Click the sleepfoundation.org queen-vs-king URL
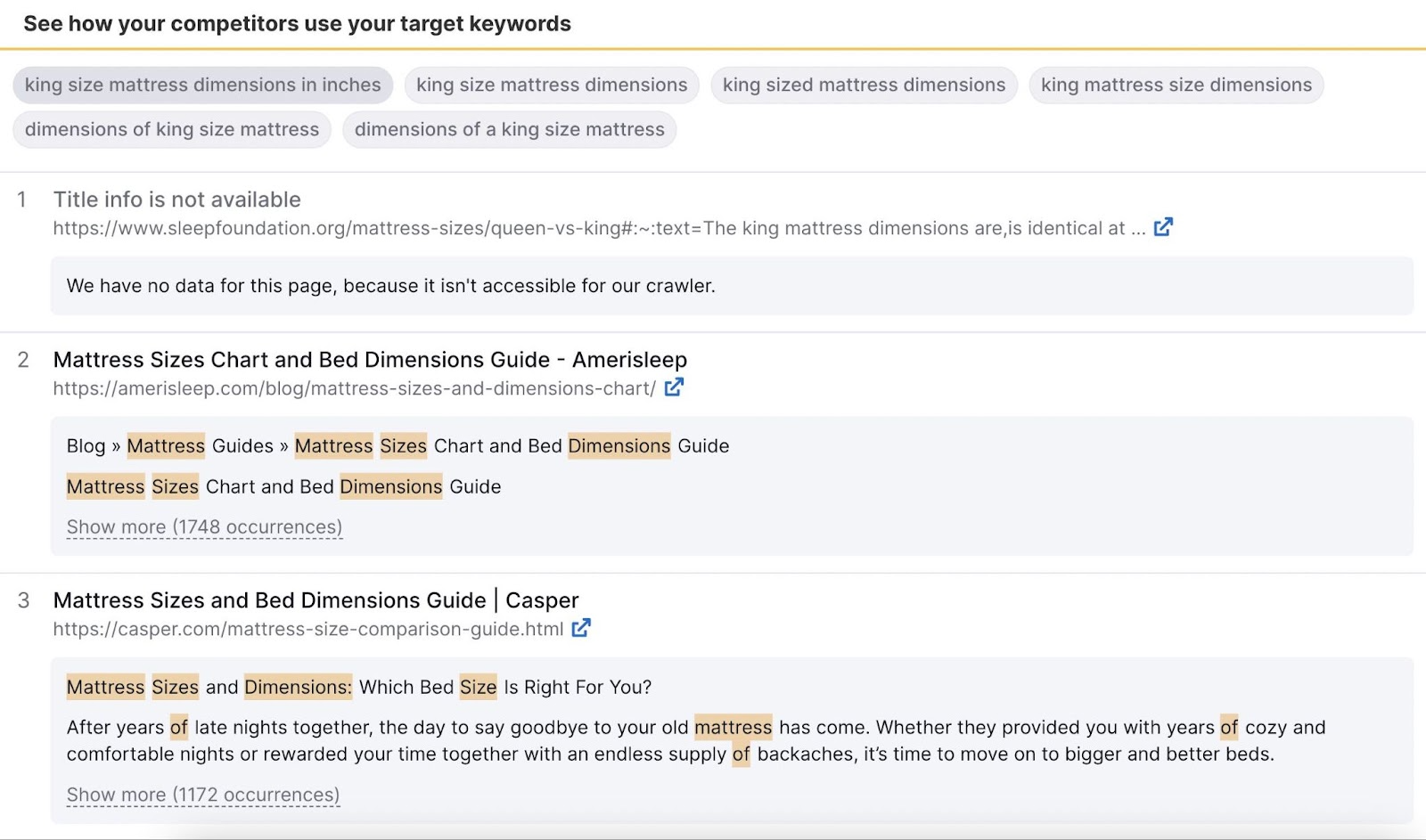The image size is (1426, 840). click(x=599, y=228)
